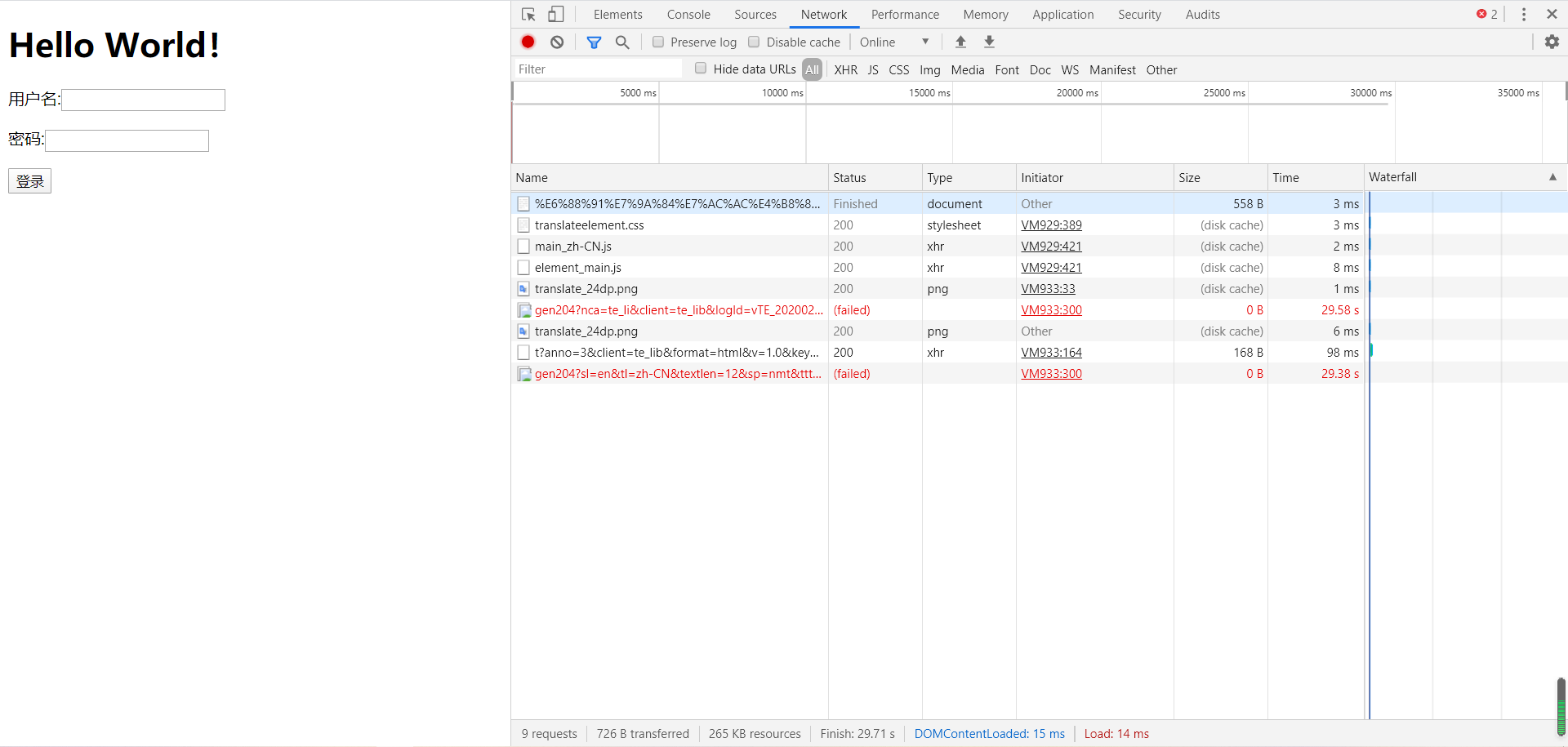Switch to the Console tab

688,15
